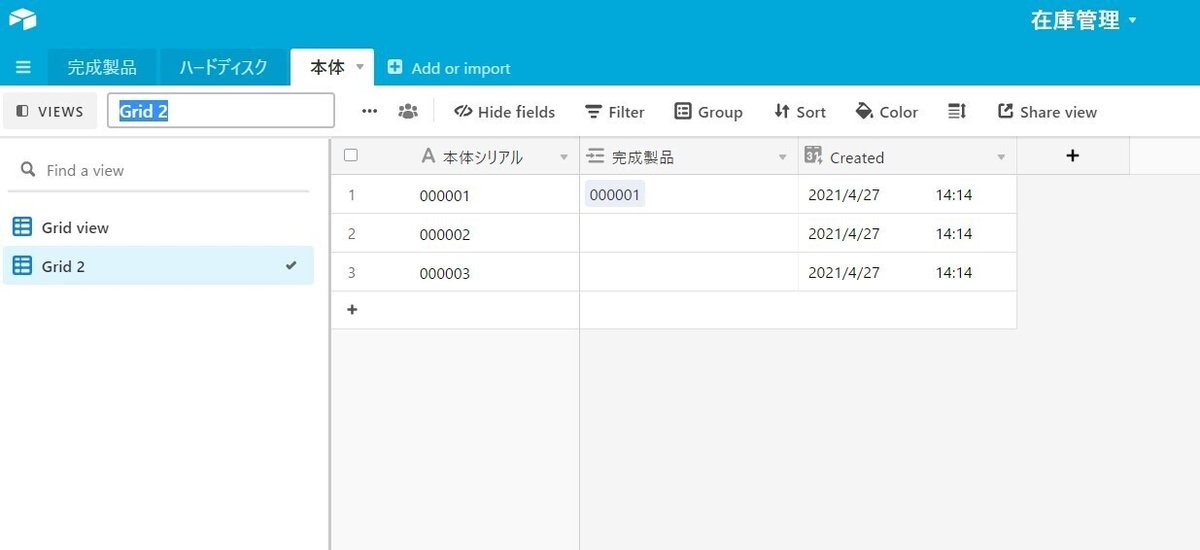Screen dimensions: 1200x550
Task: Add a new field with plus
Action: point(1073,156)
